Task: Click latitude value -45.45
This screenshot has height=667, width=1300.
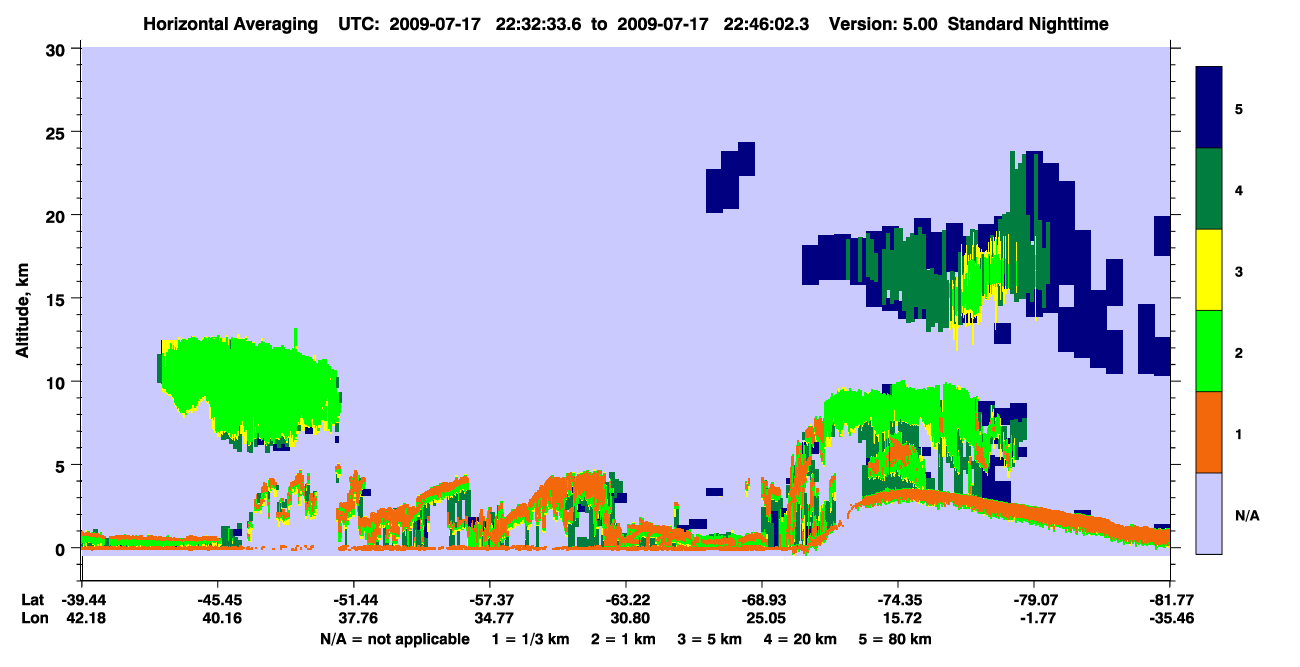Action: coord(217,600)
